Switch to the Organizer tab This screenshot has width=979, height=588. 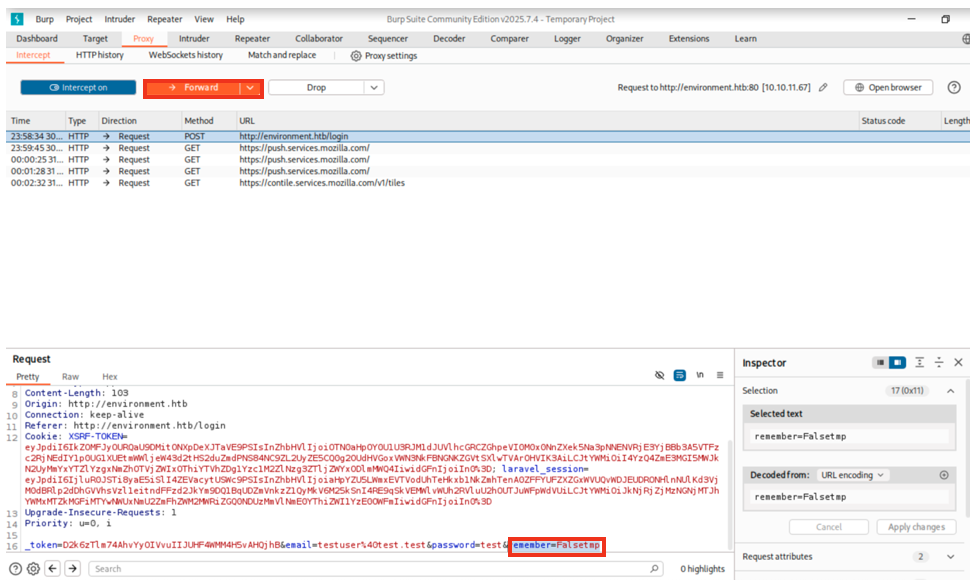[624, 39]
